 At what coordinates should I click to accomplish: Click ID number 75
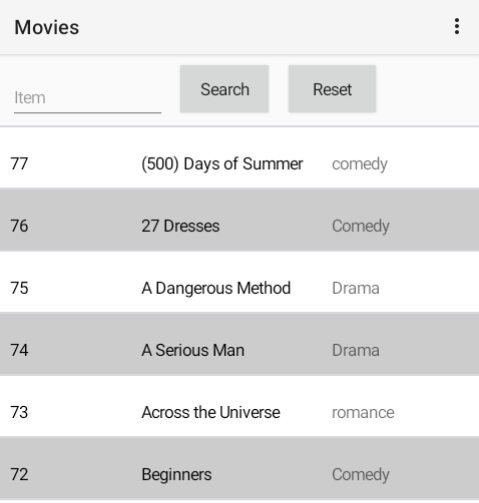tap(19, 288)
